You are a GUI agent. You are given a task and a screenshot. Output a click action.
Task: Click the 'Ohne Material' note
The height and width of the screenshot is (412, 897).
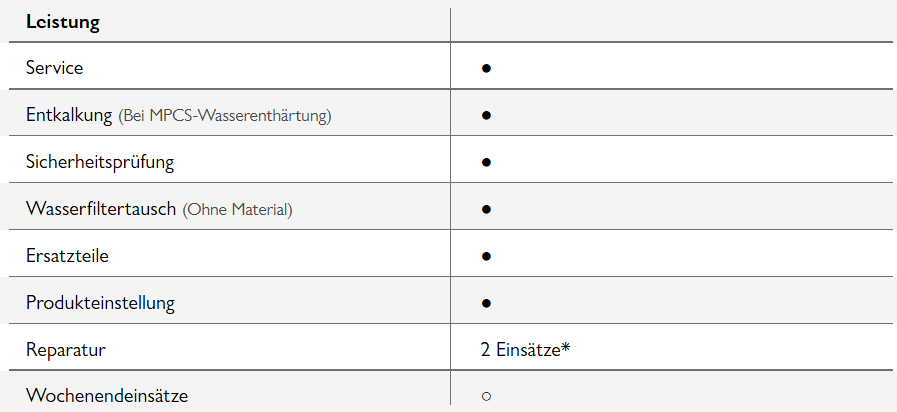238,210
